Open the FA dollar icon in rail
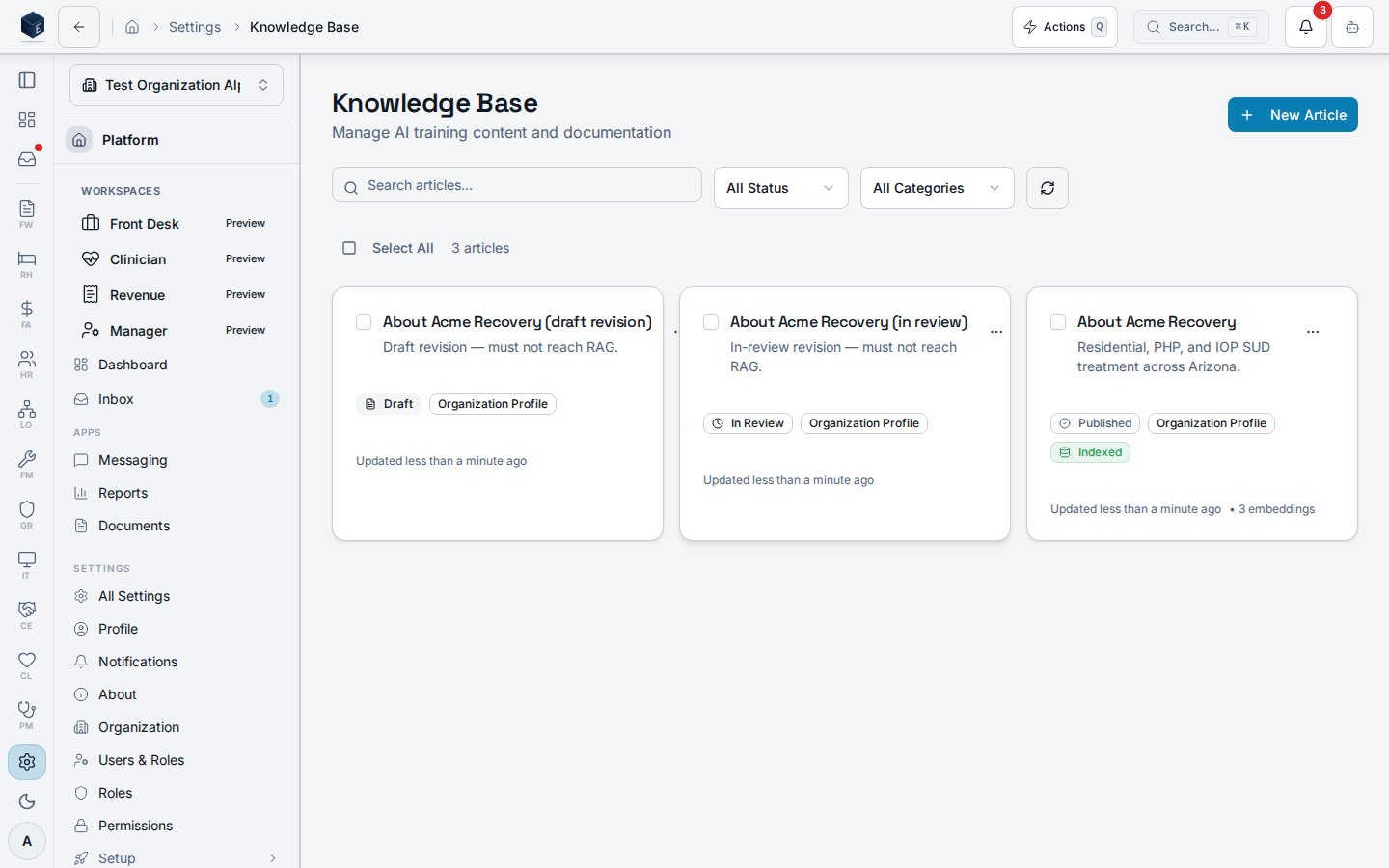 tap(27, 312)
